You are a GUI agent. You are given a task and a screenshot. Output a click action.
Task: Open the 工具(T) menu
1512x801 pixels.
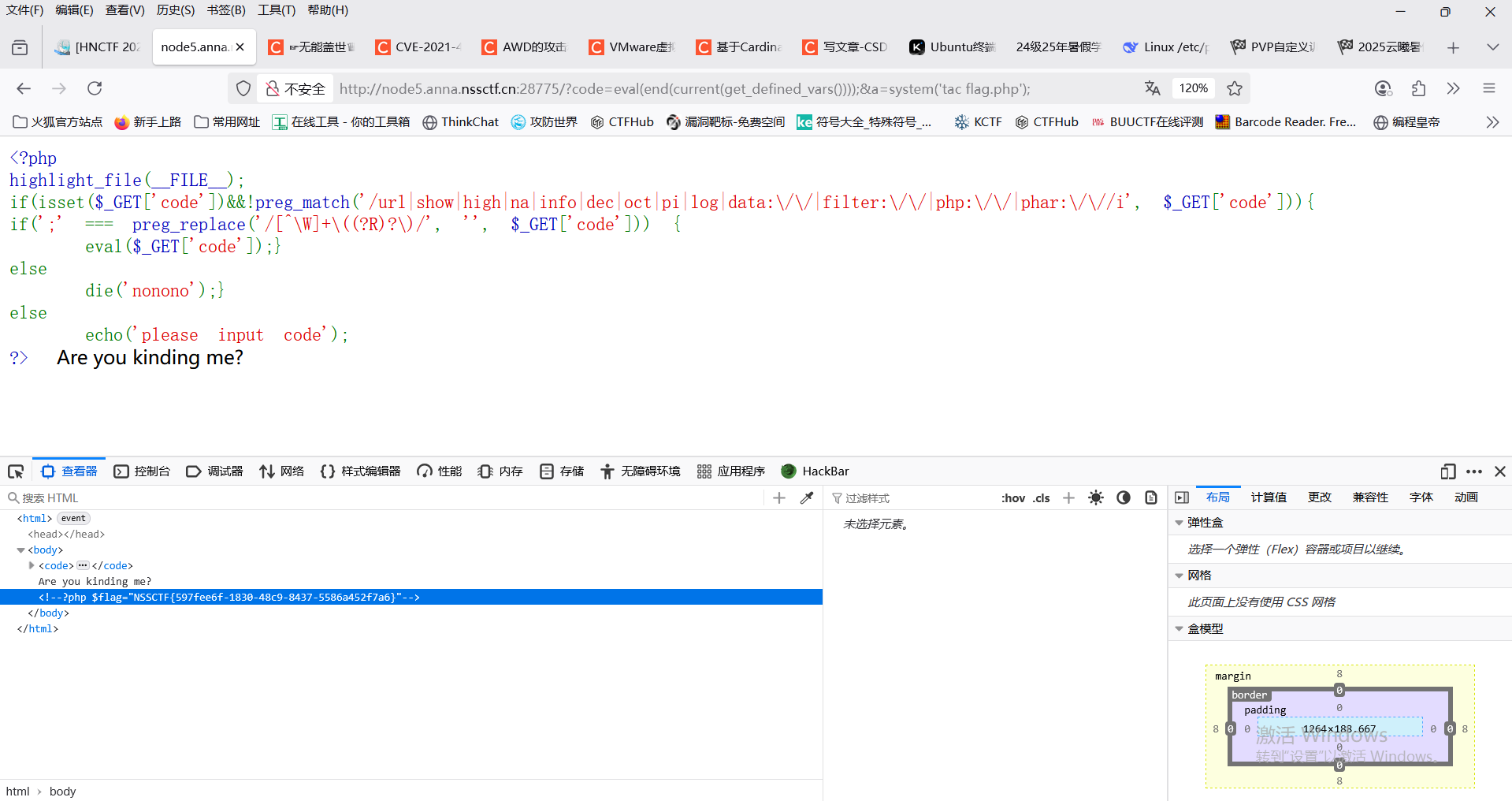[x=277, y=10]
